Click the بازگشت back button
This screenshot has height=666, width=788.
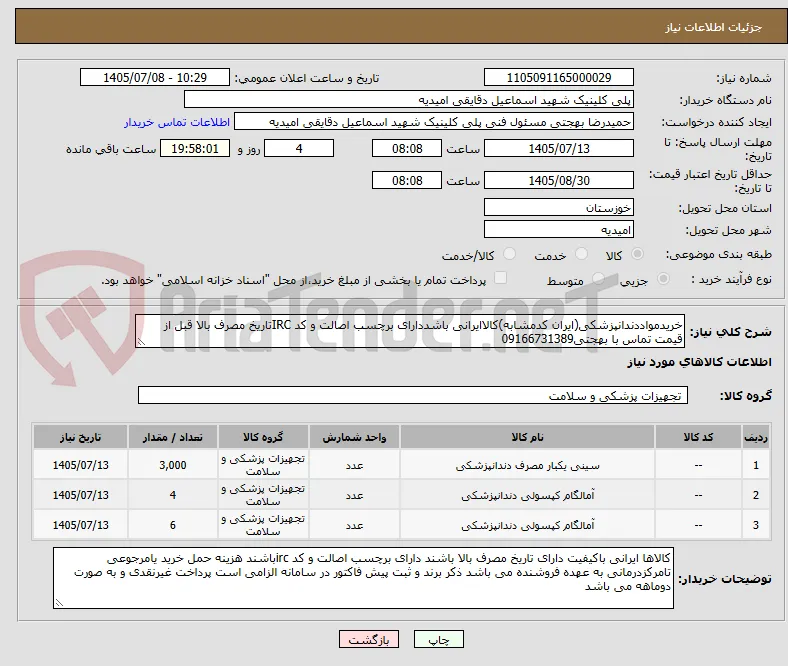pos(369,639)
